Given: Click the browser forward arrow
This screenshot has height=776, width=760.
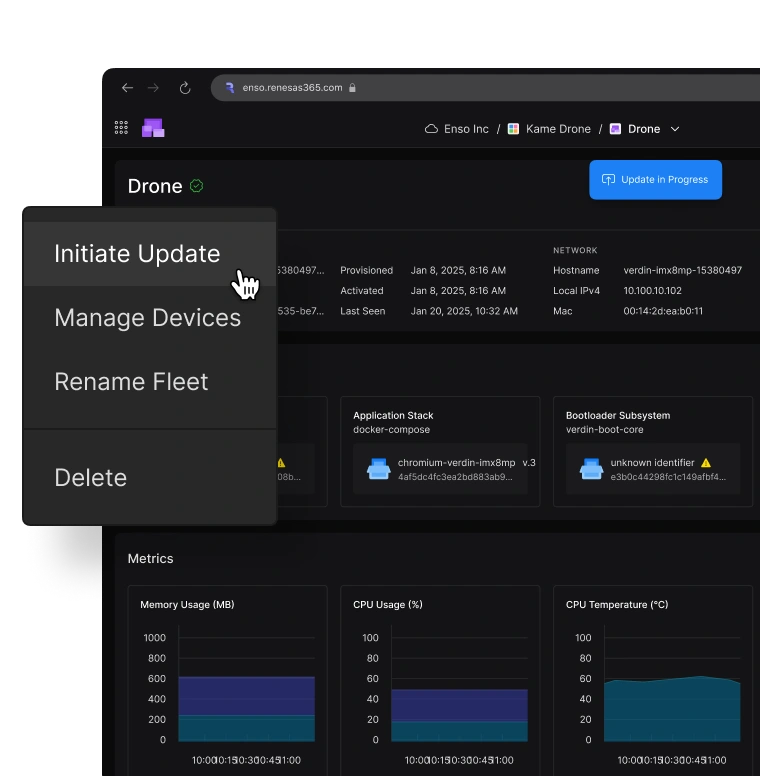Looking at the screenshot, I should [x=154, y=88].
